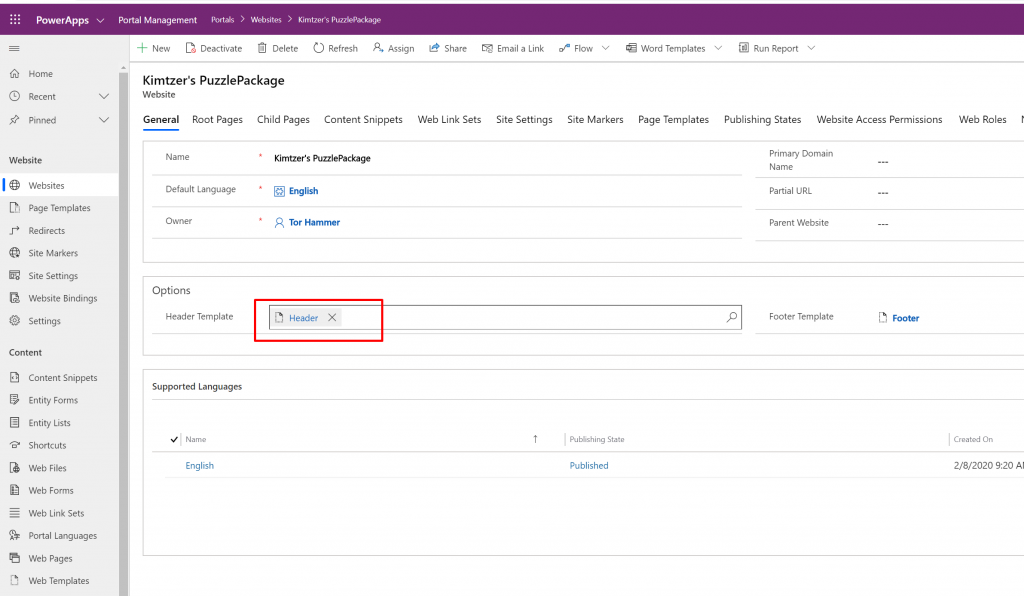Switch to the Site Settings tab
The image size is (1024, 596).
click(x=524, y=119)
